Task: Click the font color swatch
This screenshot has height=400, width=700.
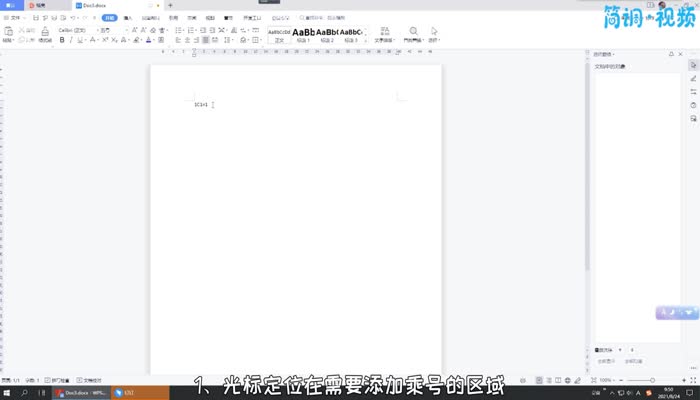Action: 148,41
